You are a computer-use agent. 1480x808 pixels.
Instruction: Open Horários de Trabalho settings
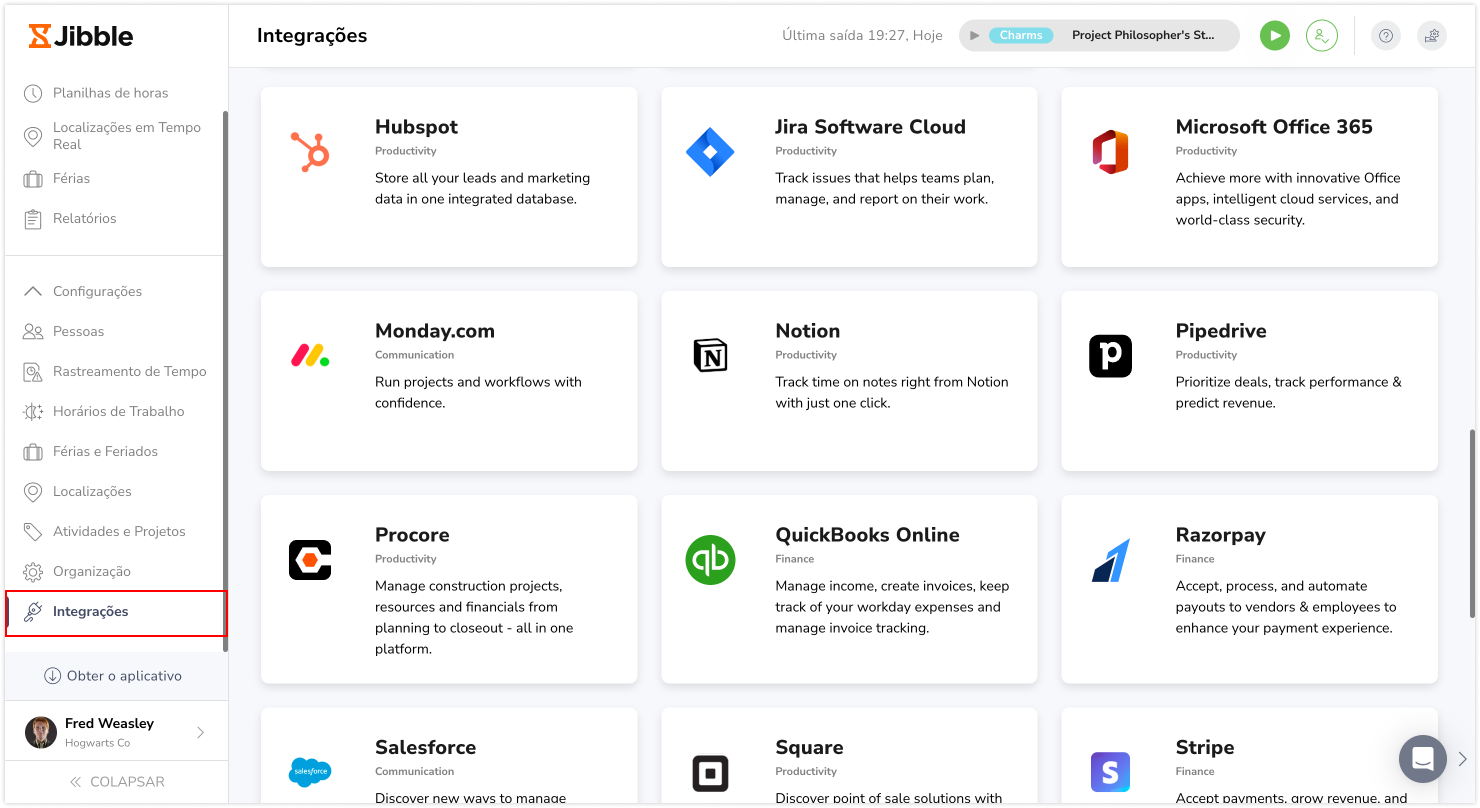[119, 411]
